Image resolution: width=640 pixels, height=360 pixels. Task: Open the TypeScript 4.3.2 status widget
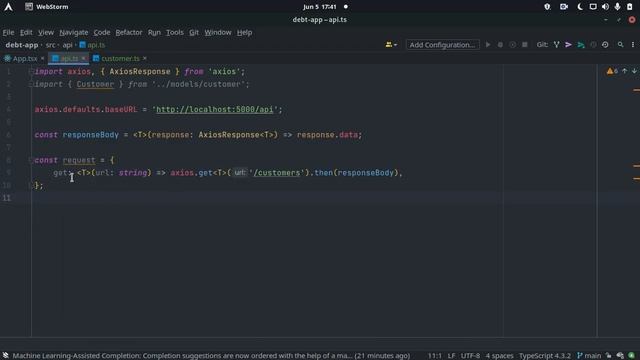pyautogui.click(x=544, y=356)
